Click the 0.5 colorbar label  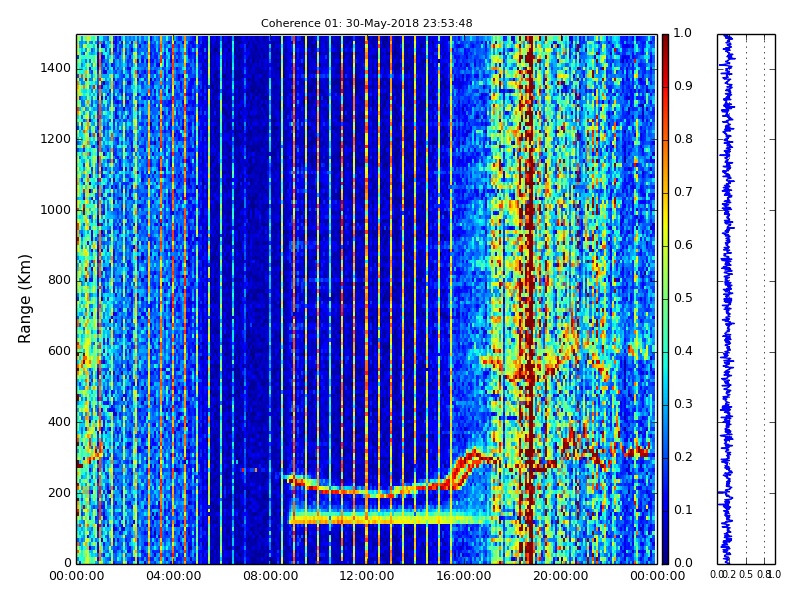pyautogui.click(x=683, y=298)
